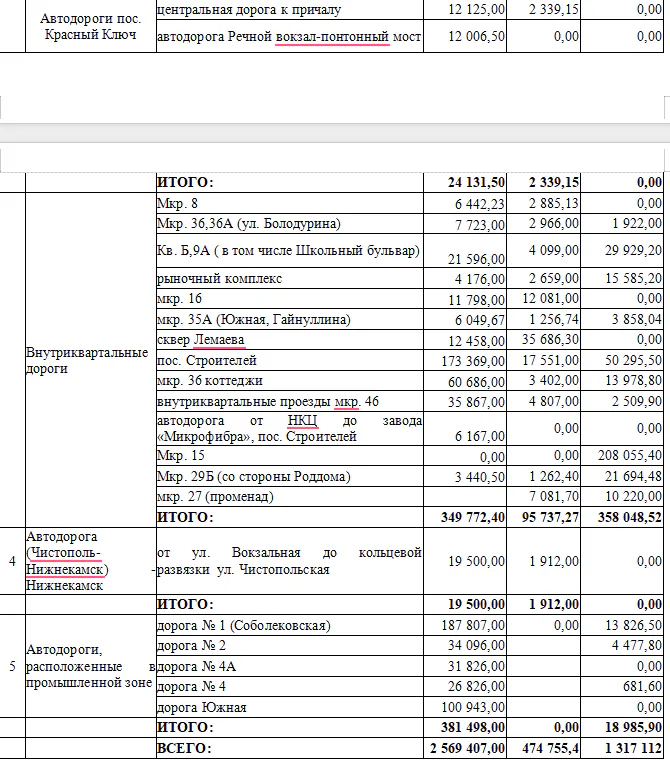Click the 'мкр. 16' row label
The image size is (670, 760).
pyautogui.click(x=179, y=299)
